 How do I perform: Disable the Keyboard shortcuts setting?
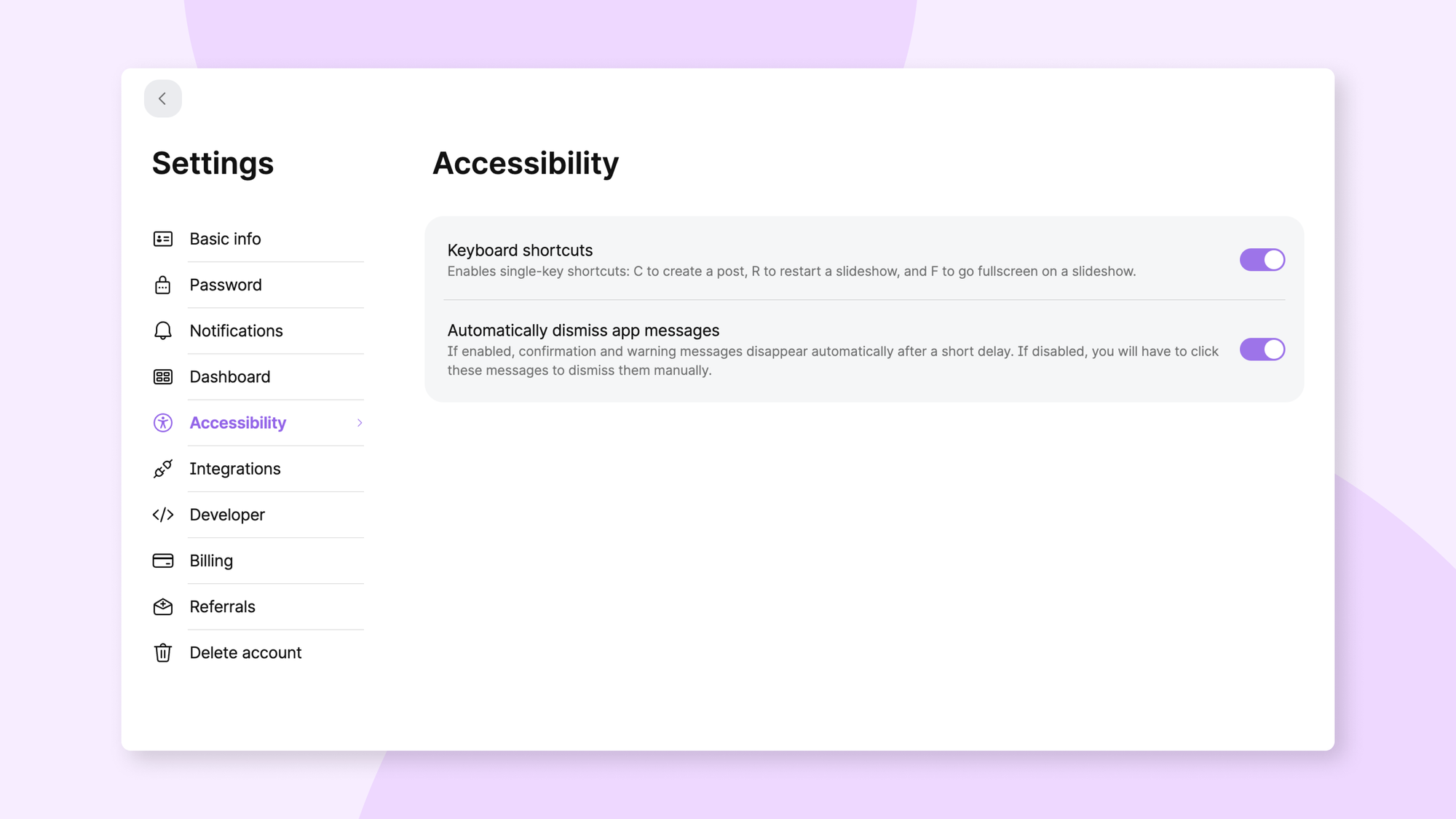[1262, 259]
